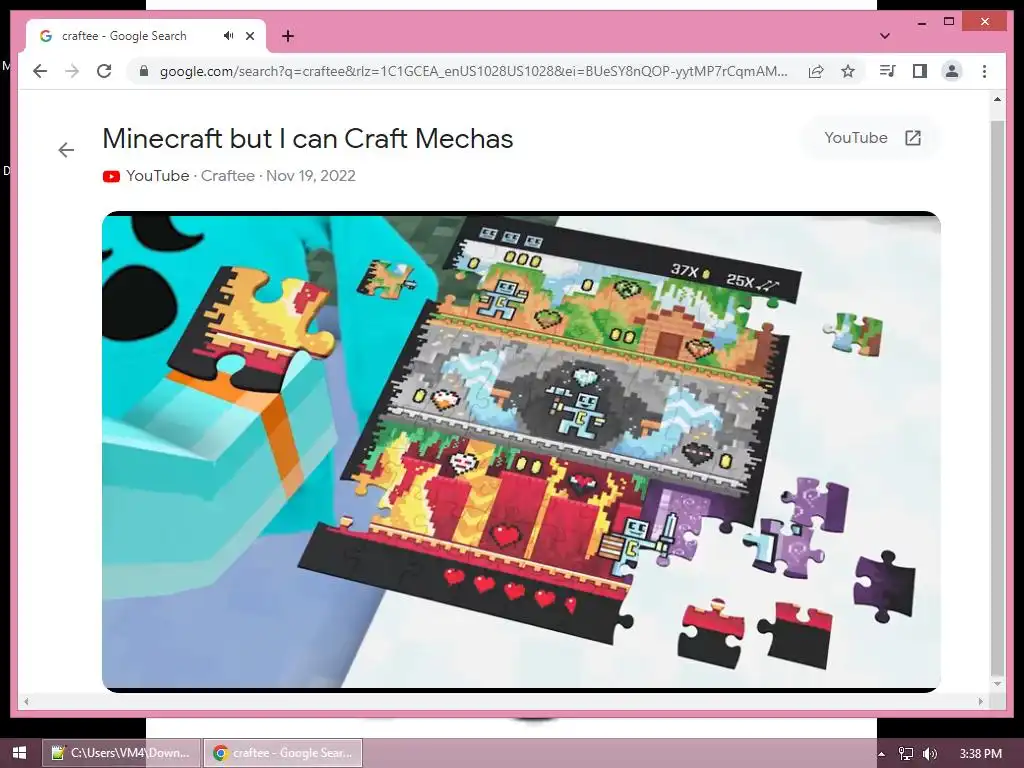1024x768 pixels.
Task: Show hidden system tray icons
Action: [881, 754]
